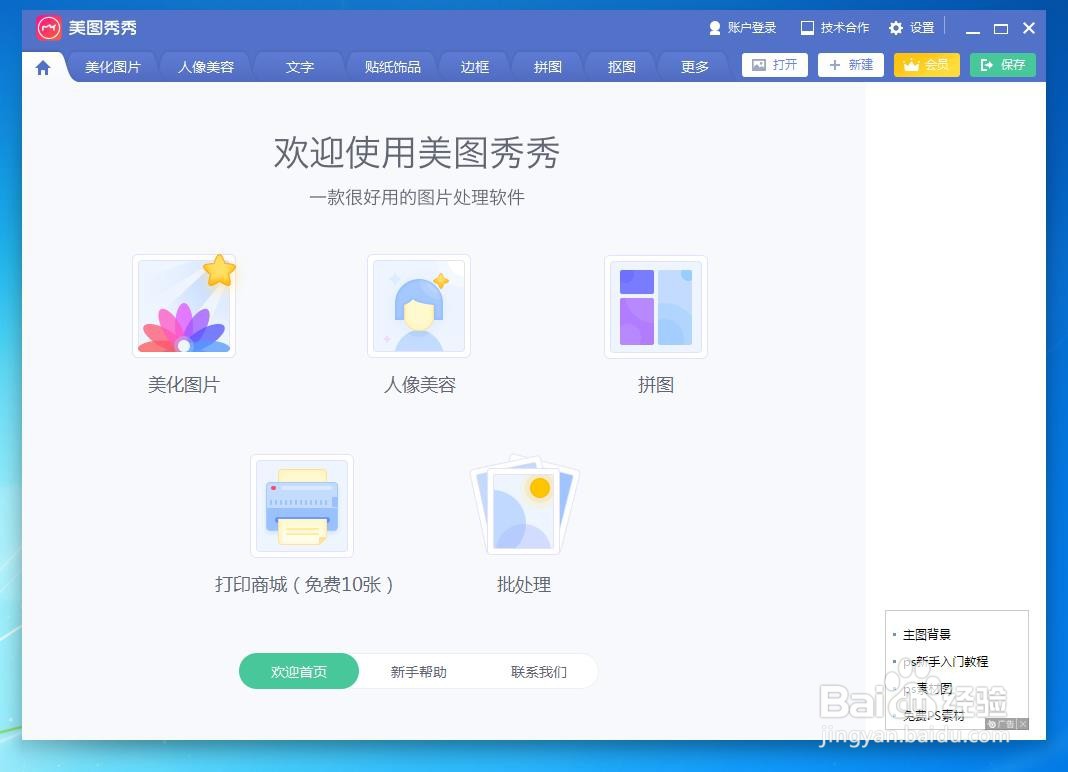Switch to the 抠图 cutout tab

pos(620,66)
